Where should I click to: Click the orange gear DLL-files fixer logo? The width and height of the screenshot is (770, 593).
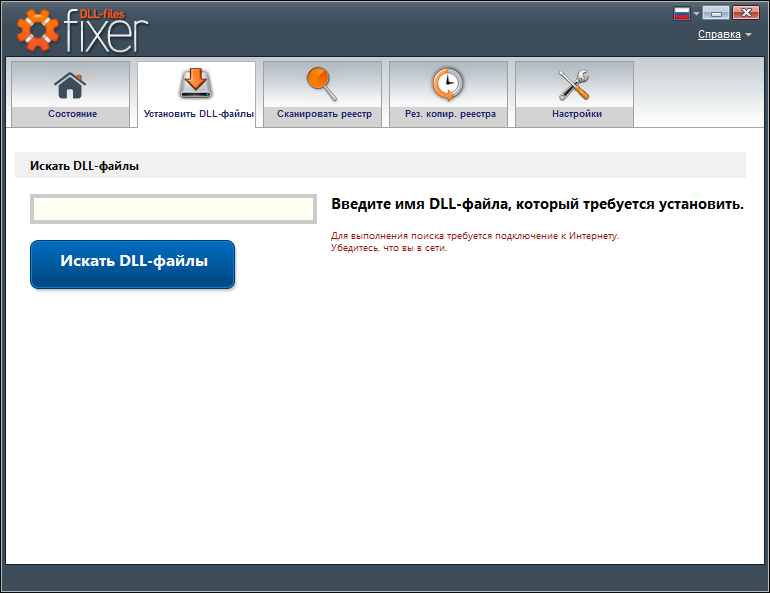click(x=37, y=30)
